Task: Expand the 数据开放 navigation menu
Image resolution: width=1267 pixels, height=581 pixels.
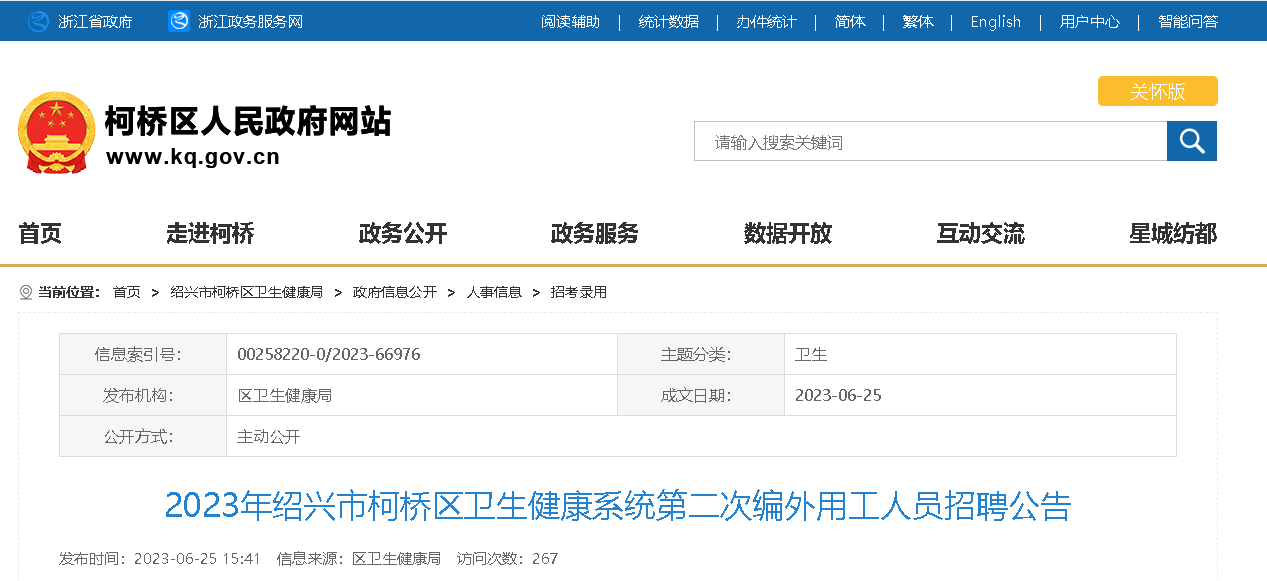Action: 788,234
